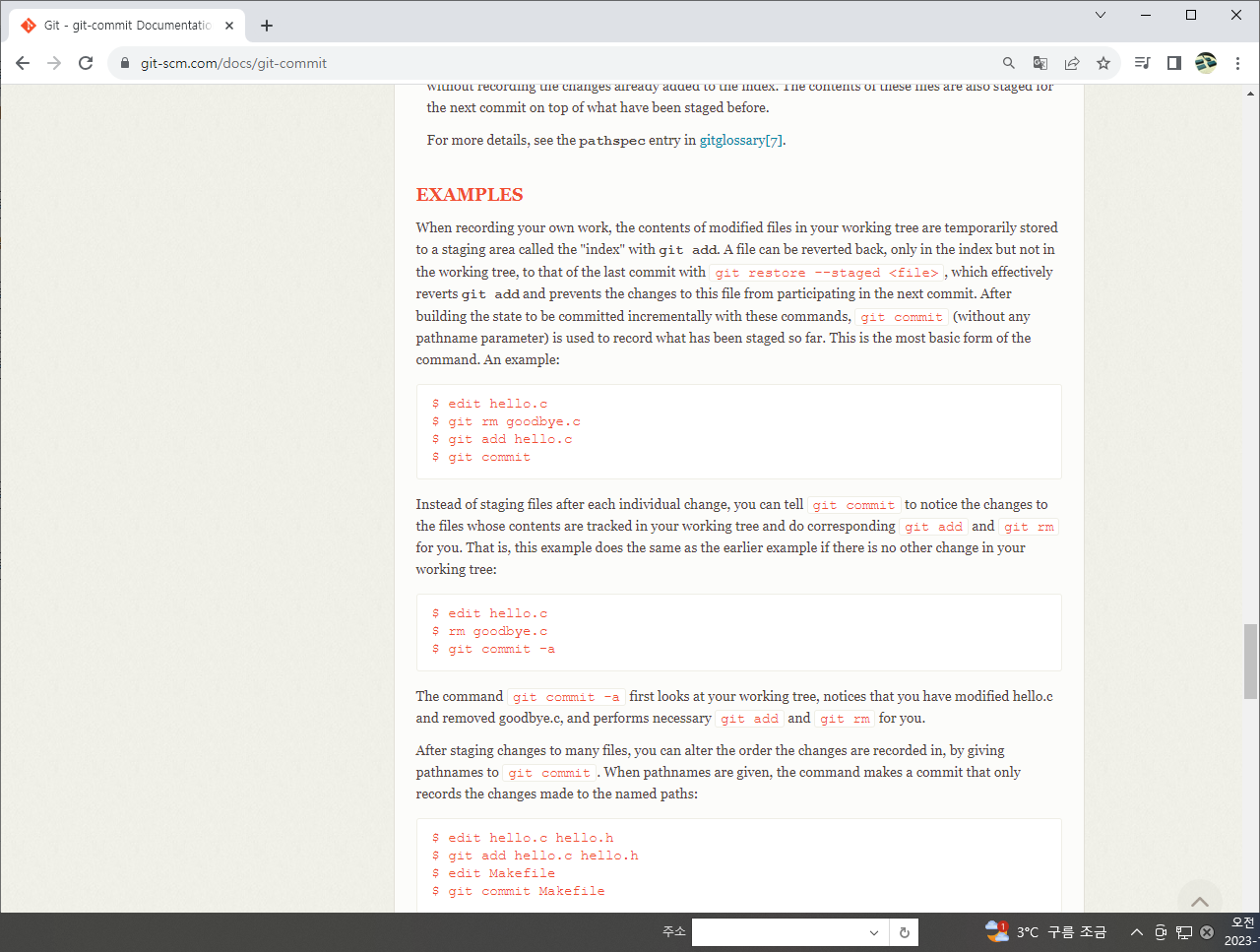Select the Git - git-commit Documentation tab
The height and width of the screenshot is (952, 1260).
128,26
